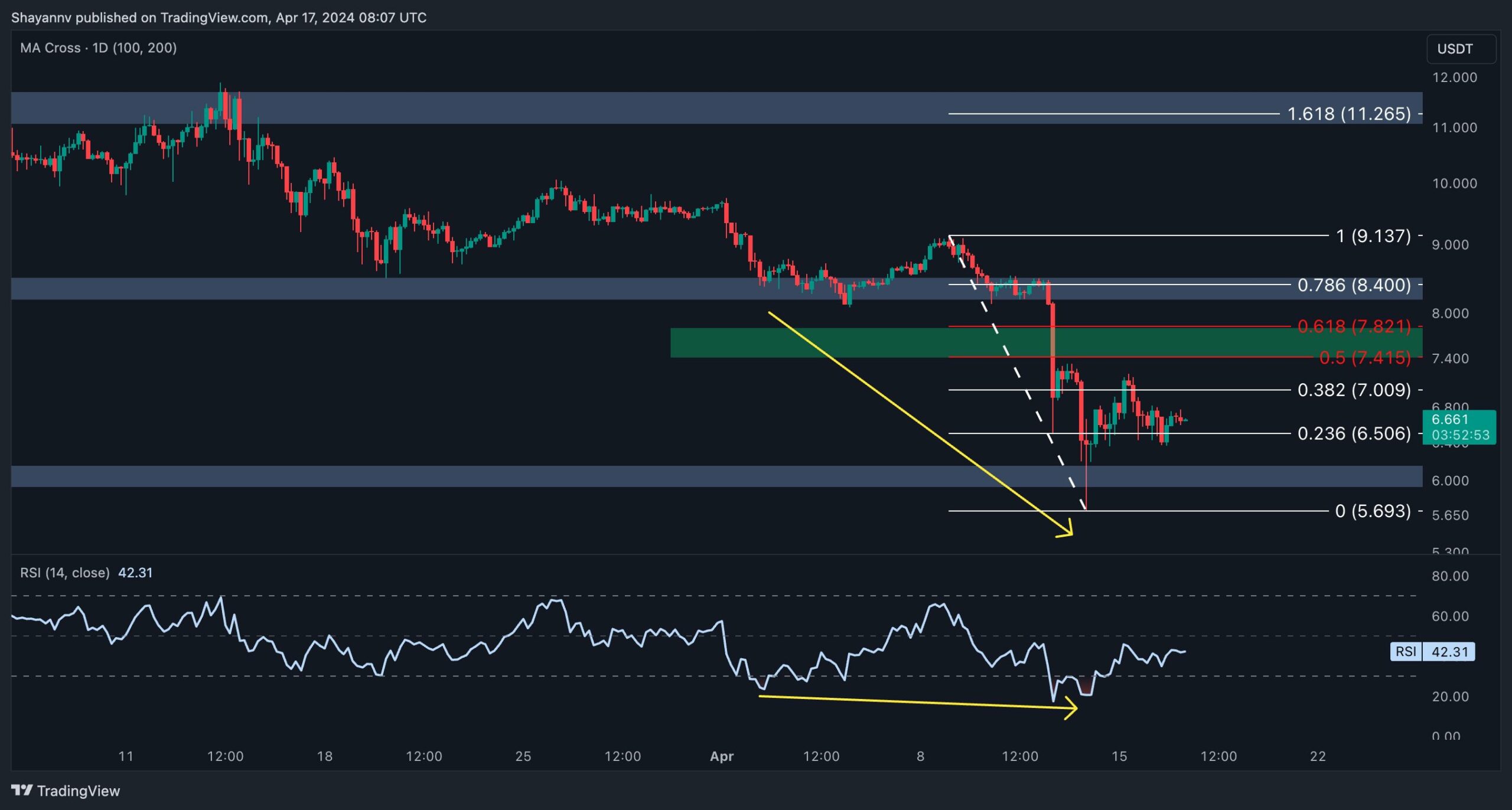
Task: Click the 12.000 price axis label
Action: pyautogui.click(x=1454, y=77)
